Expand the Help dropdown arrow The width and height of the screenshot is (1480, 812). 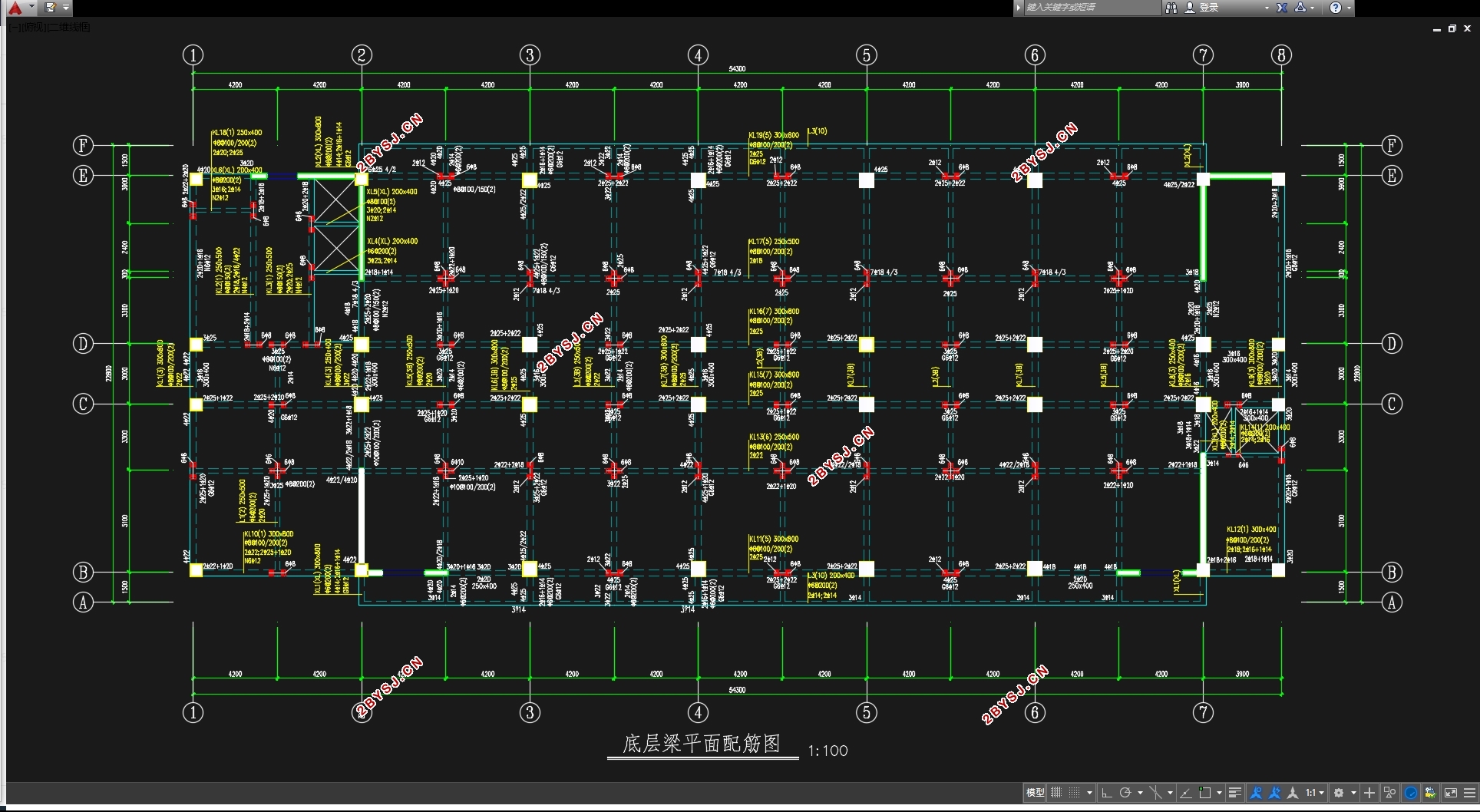coord(1349,8)
